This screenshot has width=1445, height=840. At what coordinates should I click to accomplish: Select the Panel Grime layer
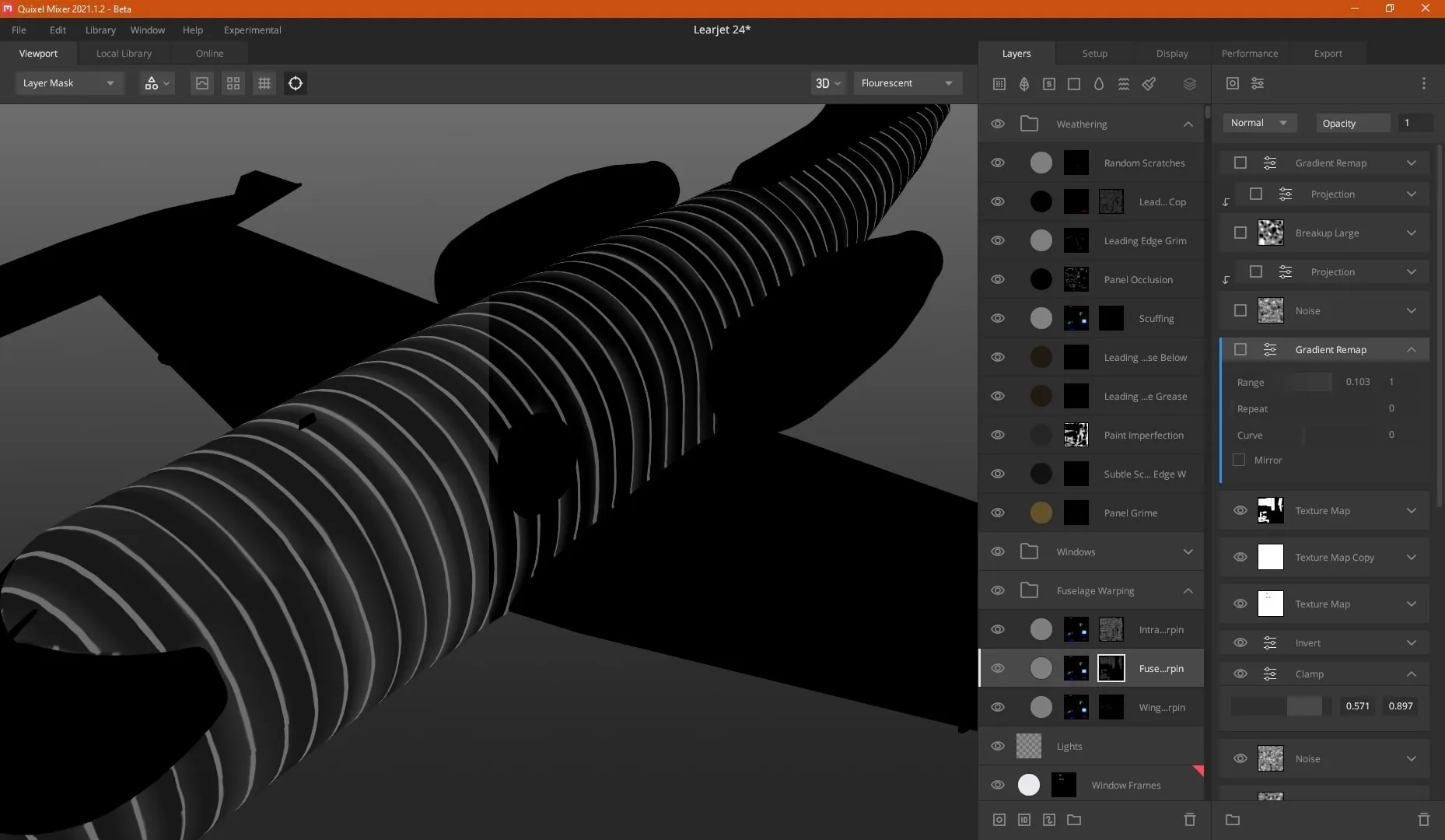tap(1090, 513)
